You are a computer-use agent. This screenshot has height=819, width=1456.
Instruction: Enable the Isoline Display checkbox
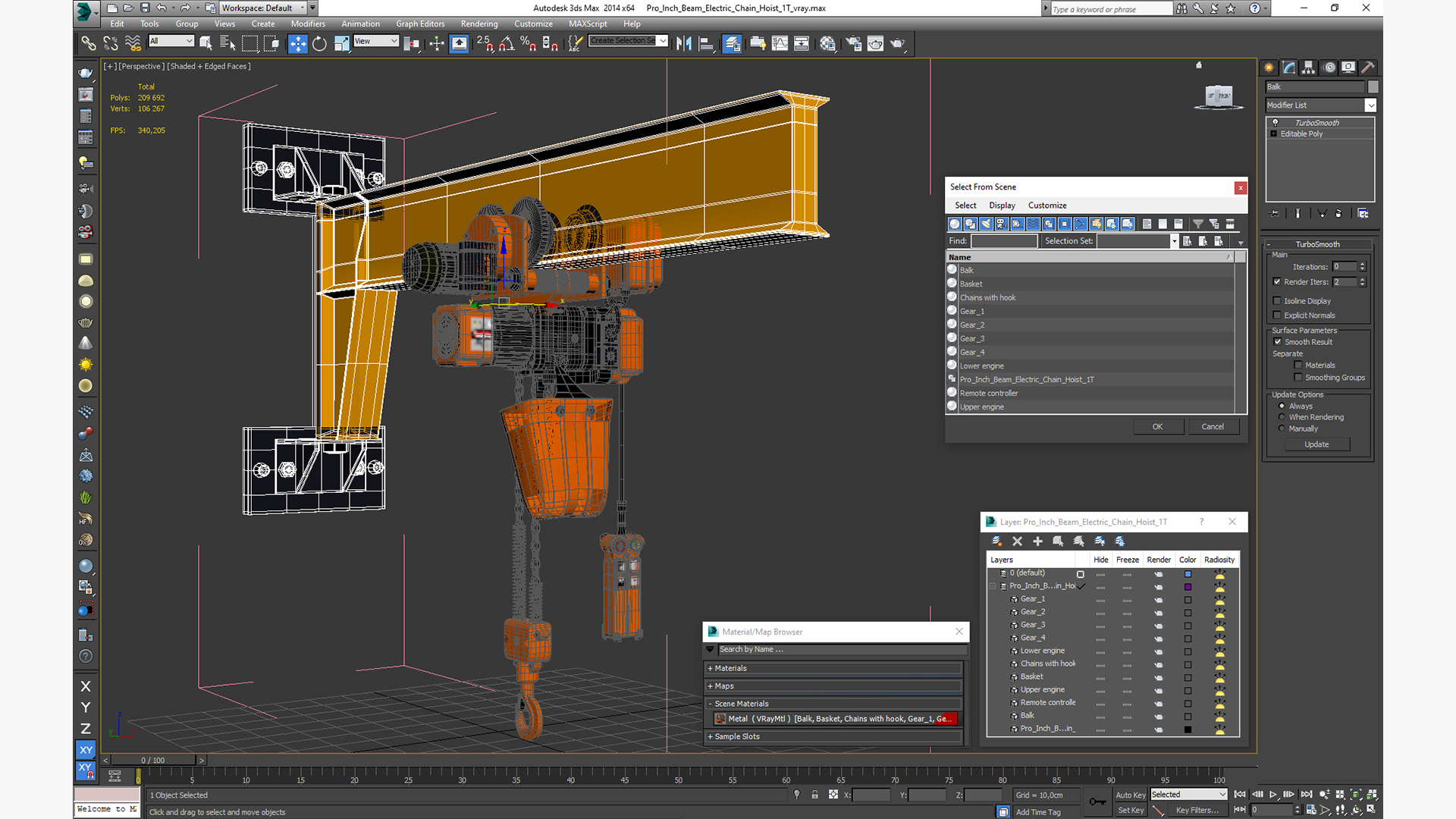click(x=1277, y=301)
